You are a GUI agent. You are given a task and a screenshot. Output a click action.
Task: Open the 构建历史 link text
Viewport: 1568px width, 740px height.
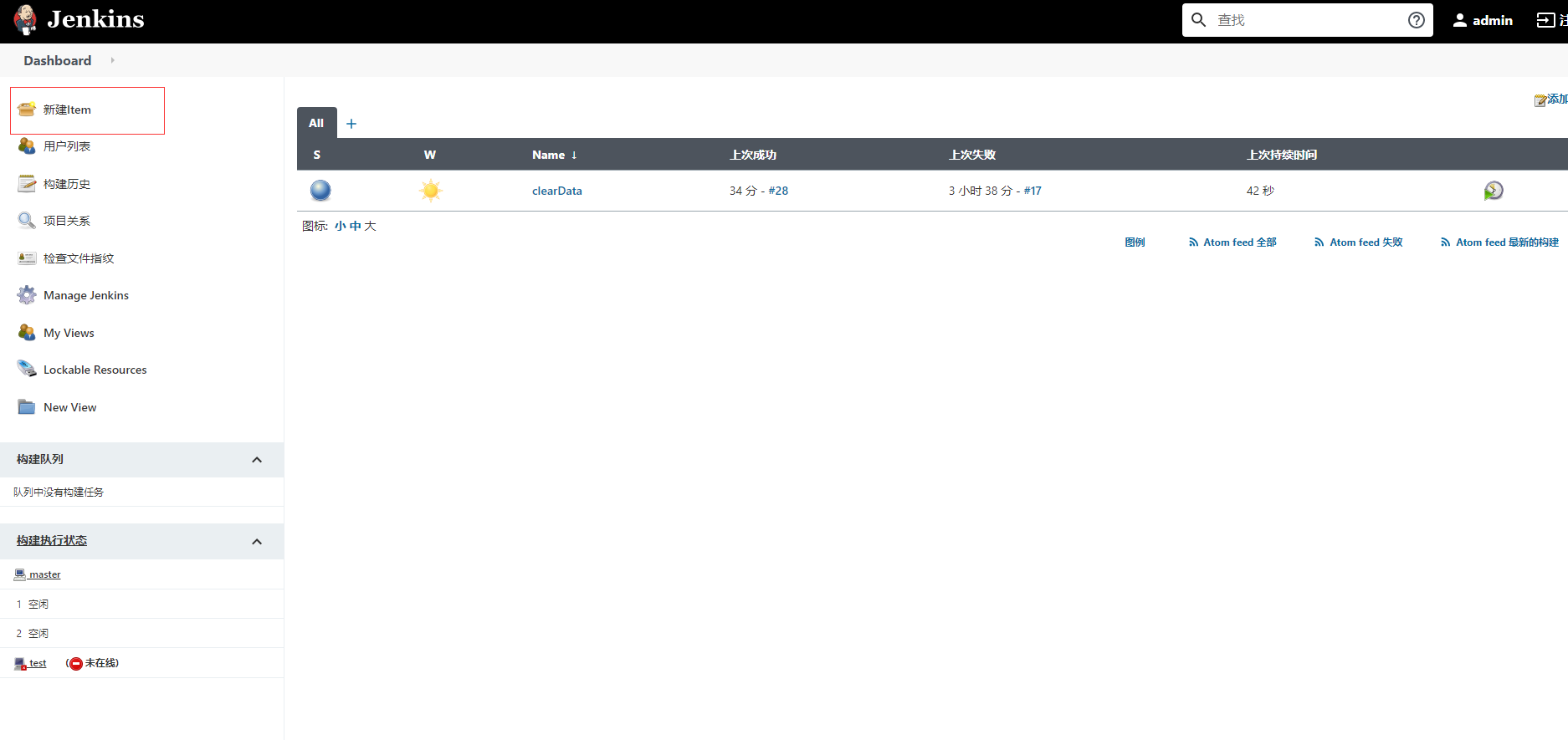click(x=67, y=184)
